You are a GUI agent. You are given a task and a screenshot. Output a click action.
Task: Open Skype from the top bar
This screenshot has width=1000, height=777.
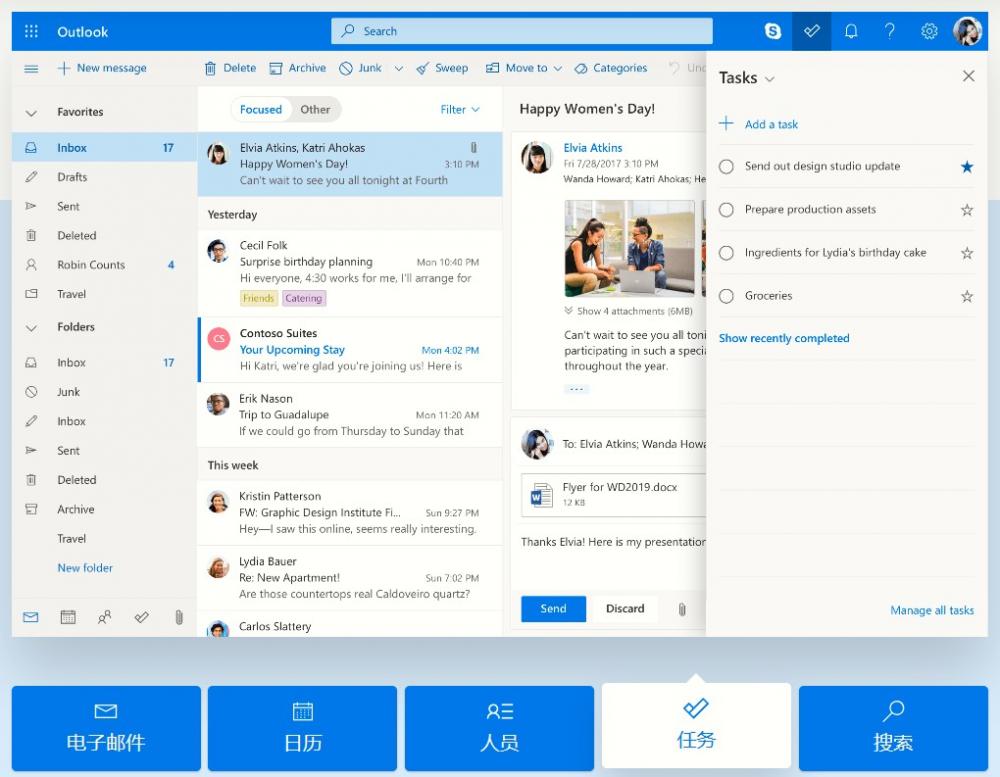[x=772, y=31]
